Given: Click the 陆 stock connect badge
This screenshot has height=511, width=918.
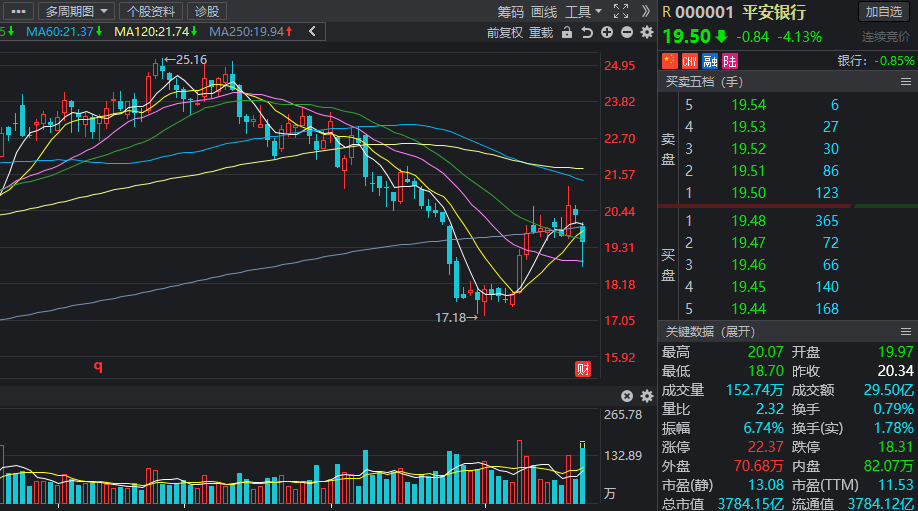Looking at the screenshot, I should tap(730, 61).
